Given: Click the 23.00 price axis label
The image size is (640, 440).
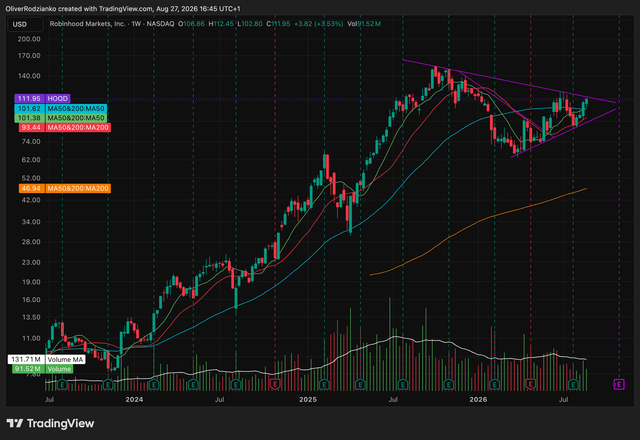Looking at the screenshot, I should [x=31, y=262].
